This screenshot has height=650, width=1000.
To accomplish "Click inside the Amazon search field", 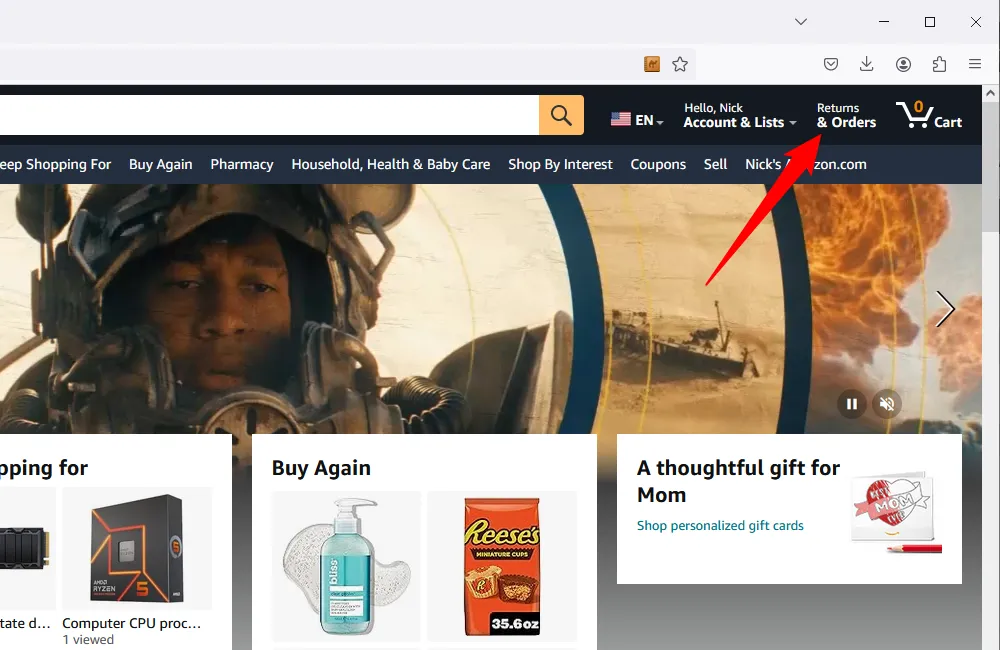I will pos(269,115).
